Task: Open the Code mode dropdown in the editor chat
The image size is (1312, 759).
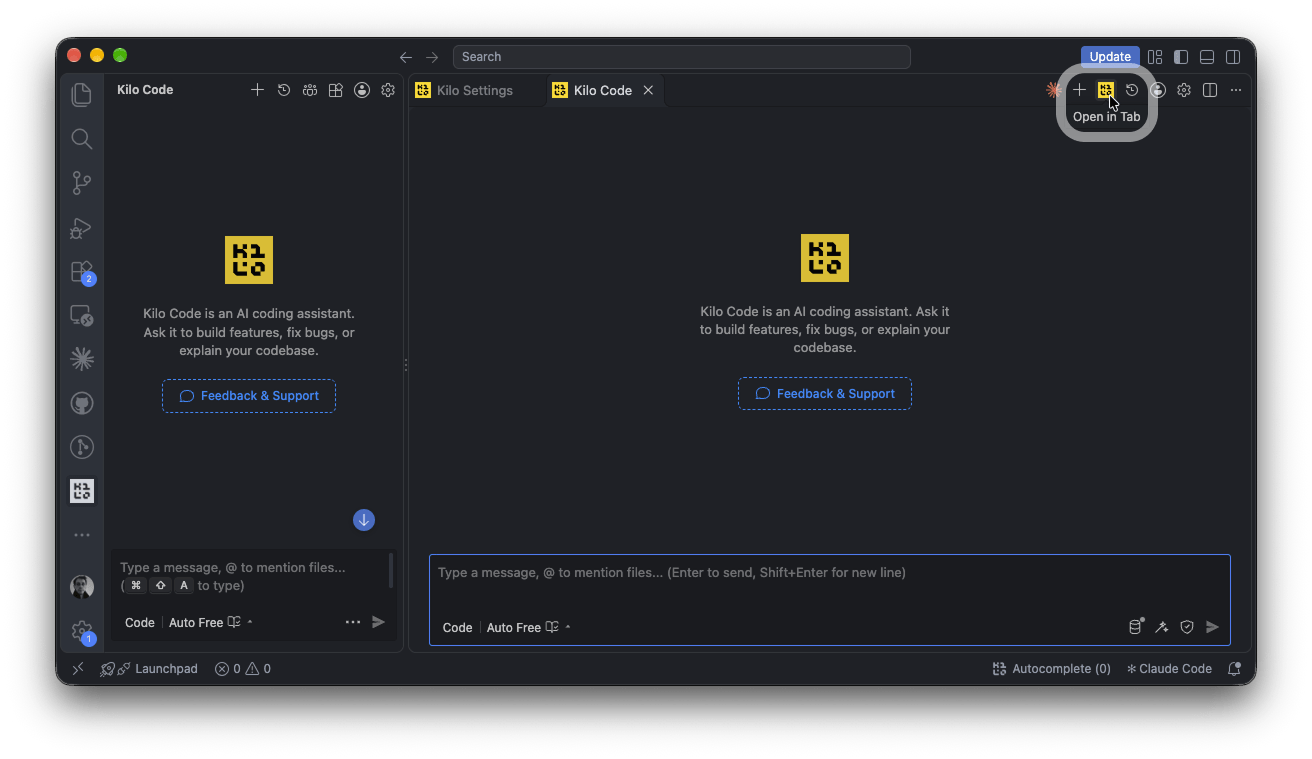Action: coord(457,628)
